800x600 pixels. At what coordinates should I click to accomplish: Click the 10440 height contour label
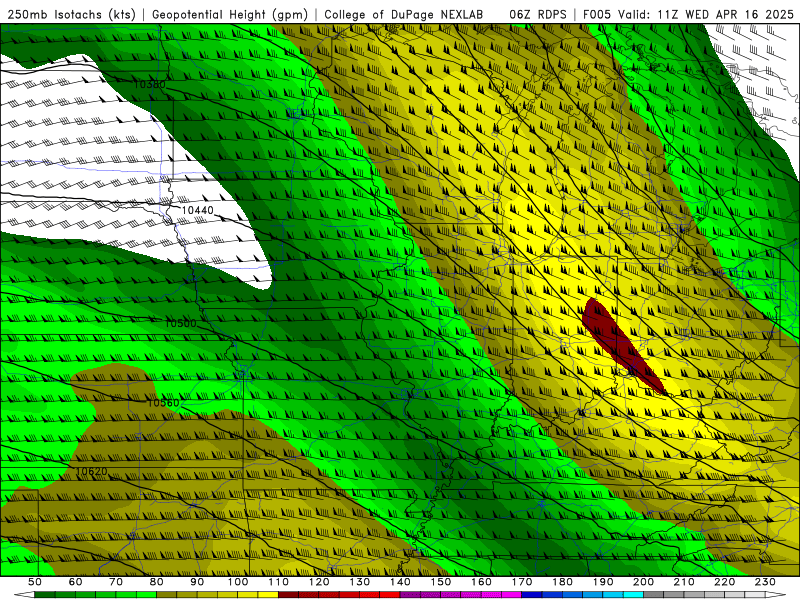click(197, 210)
